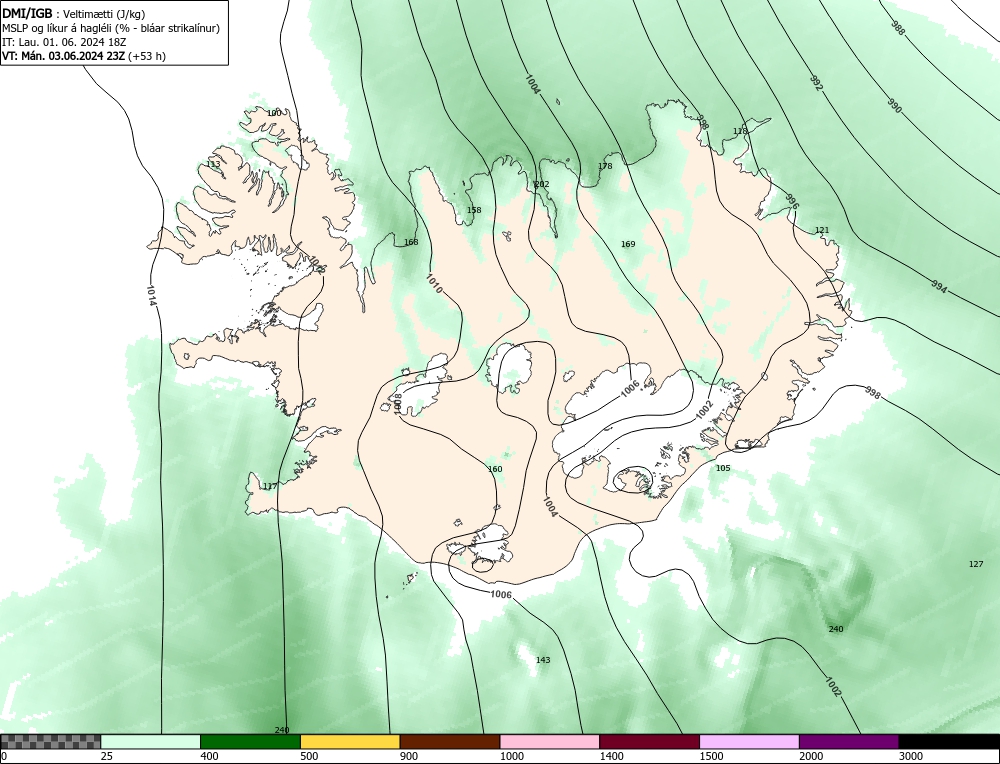Screen dimensions: 1000x764
Task: Click the '400' legend scale number
Action: tap(209, 756)
